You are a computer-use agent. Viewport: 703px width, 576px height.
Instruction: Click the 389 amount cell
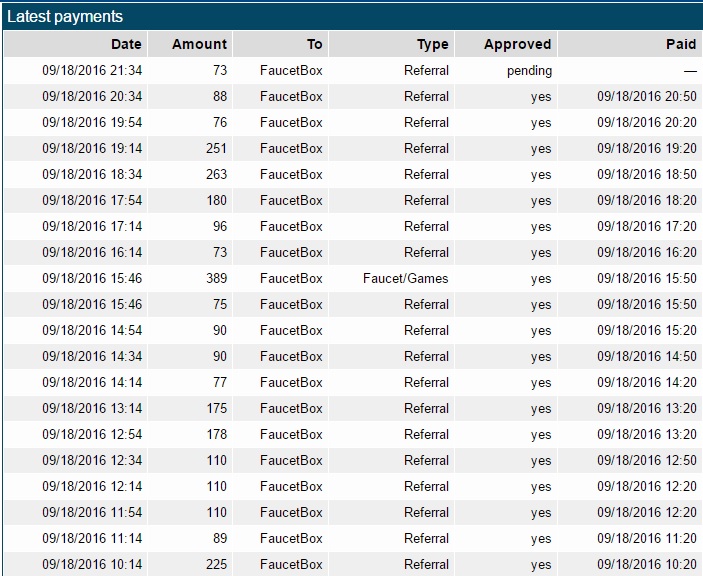(x=216, y=278)
